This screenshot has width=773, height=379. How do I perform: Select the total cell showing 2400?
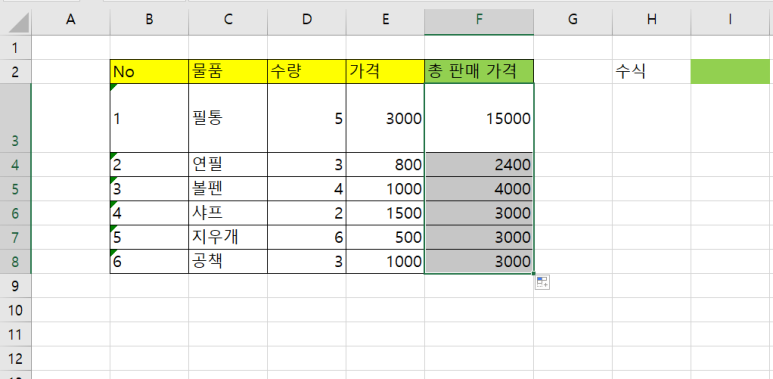pyautogui.click(x=479, y=165)
